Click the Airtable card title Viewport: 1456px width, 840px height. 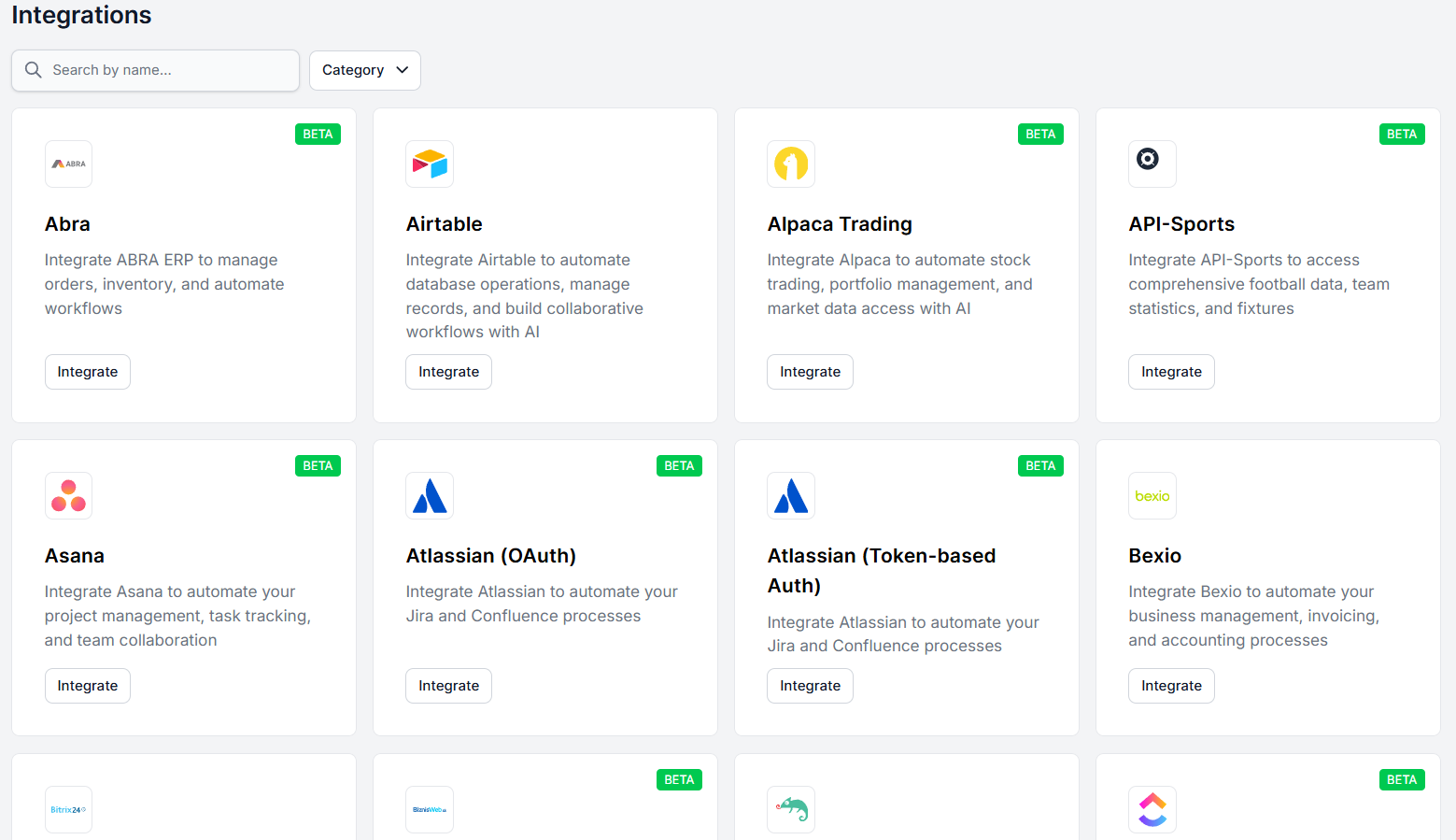(445, 224)
